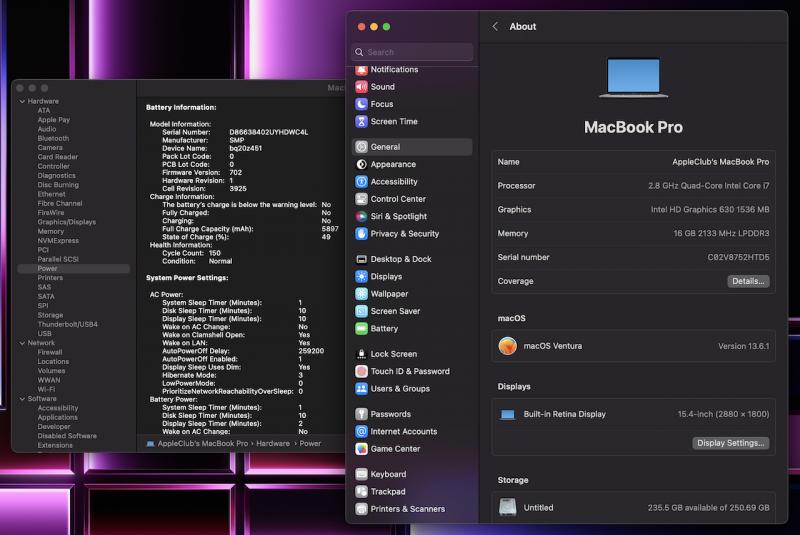This screenshot has width=800, height=535.
Task: Click the macOS Ventura logo icon
Action: point(507,346)
